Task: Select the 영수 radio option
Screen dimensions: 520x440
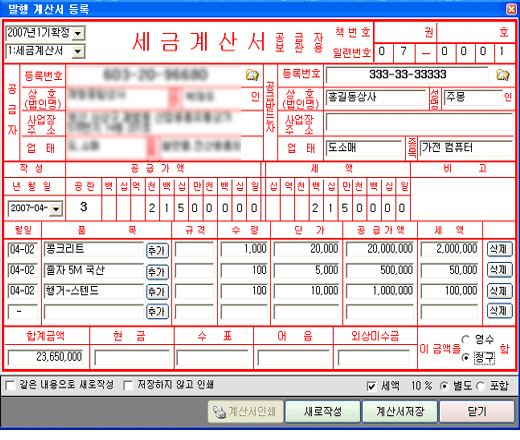Action: [466, 339]
